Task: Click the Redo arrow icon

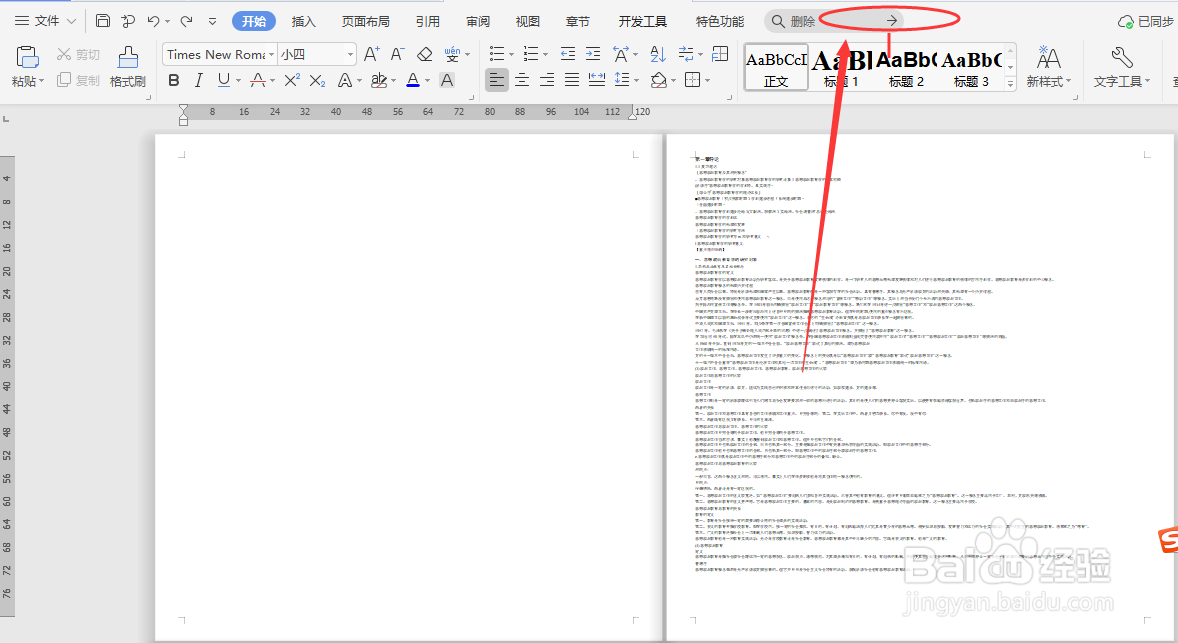Action: (x=186, y=21)
